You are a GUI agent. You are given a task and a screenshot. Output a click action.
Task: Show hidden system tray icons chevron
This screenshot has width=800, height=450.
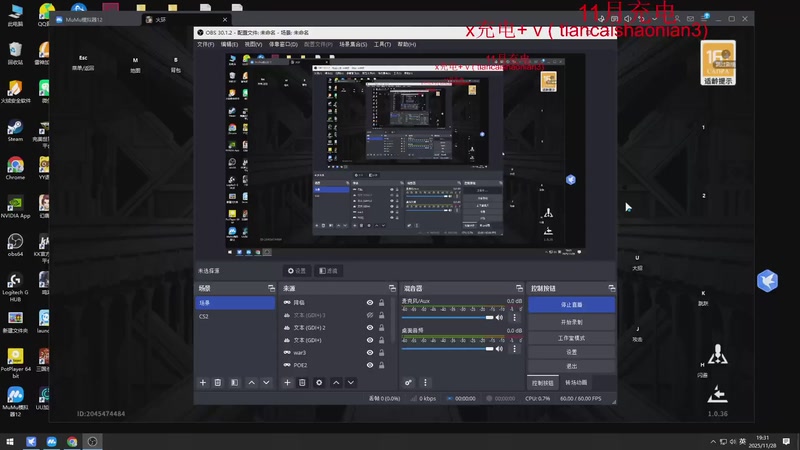pyautogui.click(x=713, y=441)
